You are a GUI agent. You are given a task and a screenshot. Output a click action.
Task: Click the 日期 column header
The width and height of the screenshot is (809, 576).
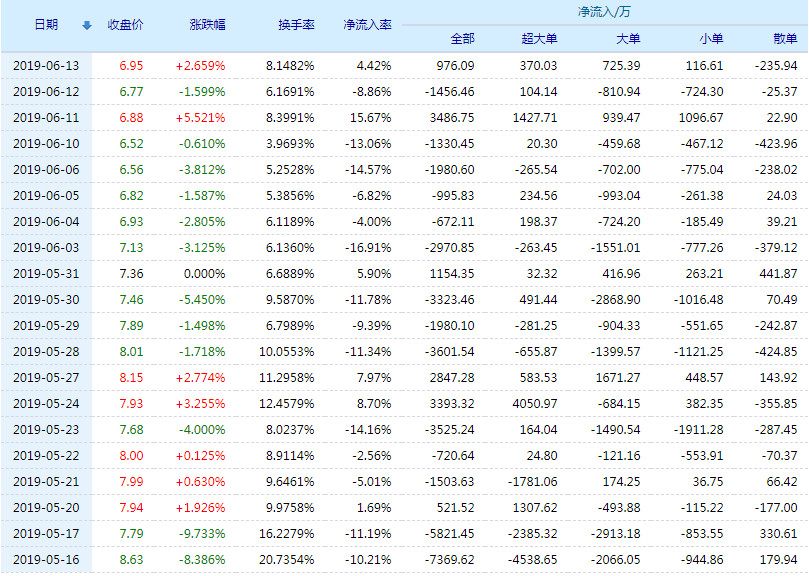coord(46,25)
